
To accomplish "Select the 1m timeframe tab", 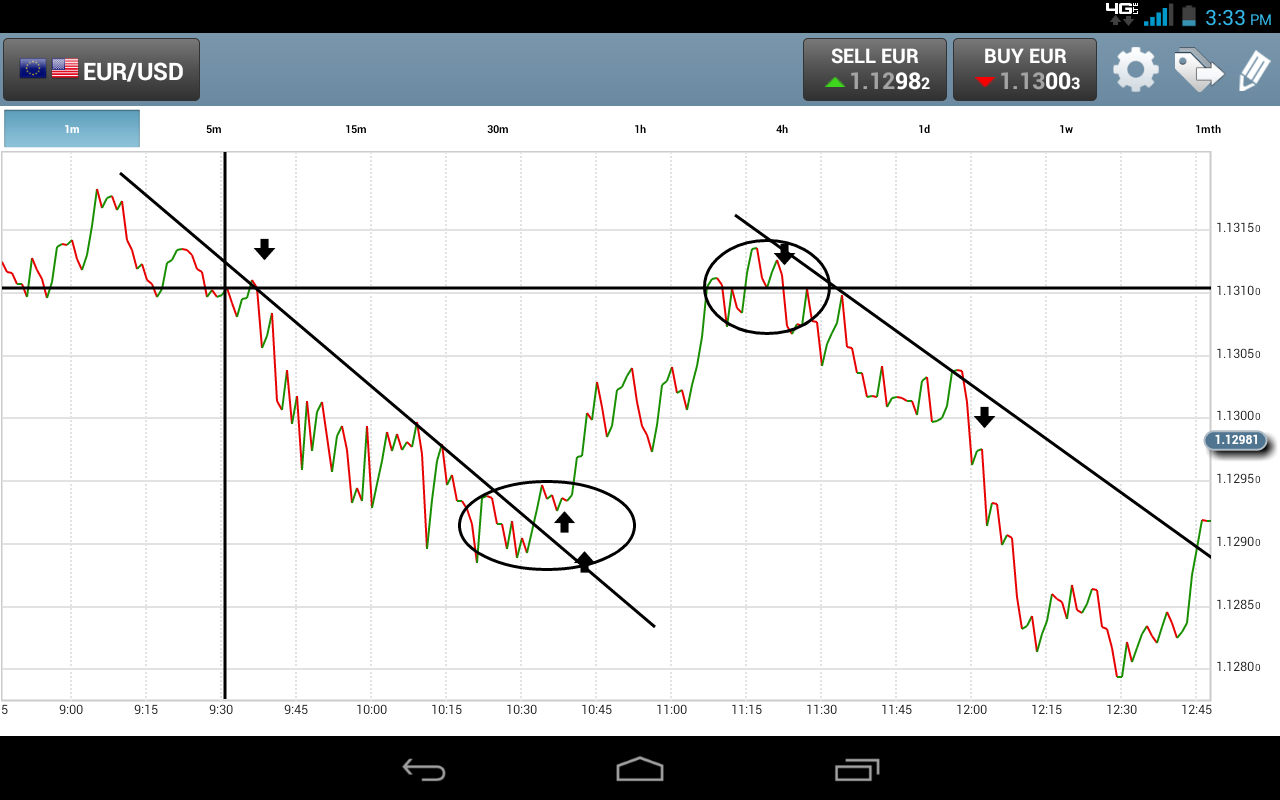I will tap(72, 129).
